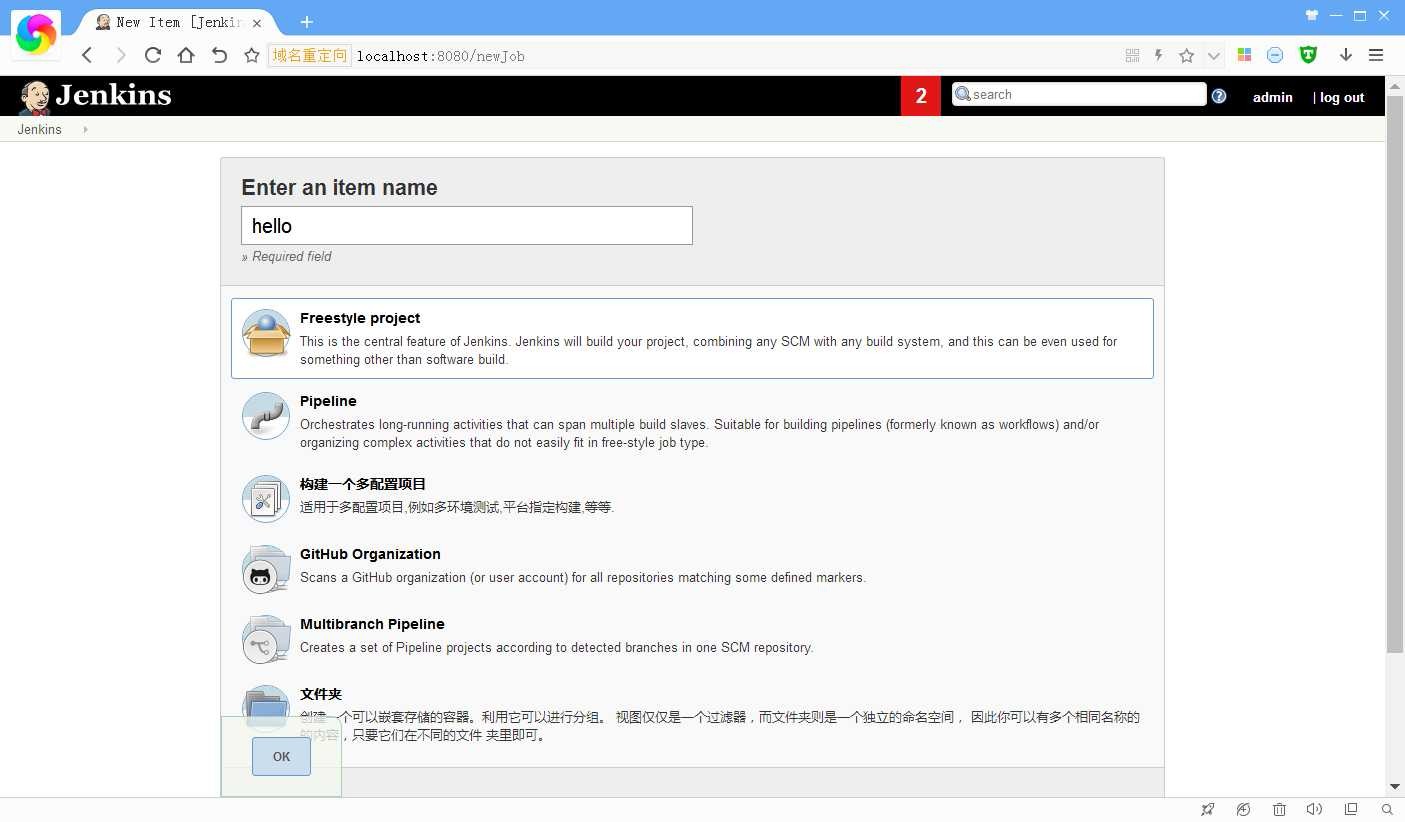This screenshot has height=822, width=1405.
Task: Open the colorful grid extension icon
Action: point(1244,55)
